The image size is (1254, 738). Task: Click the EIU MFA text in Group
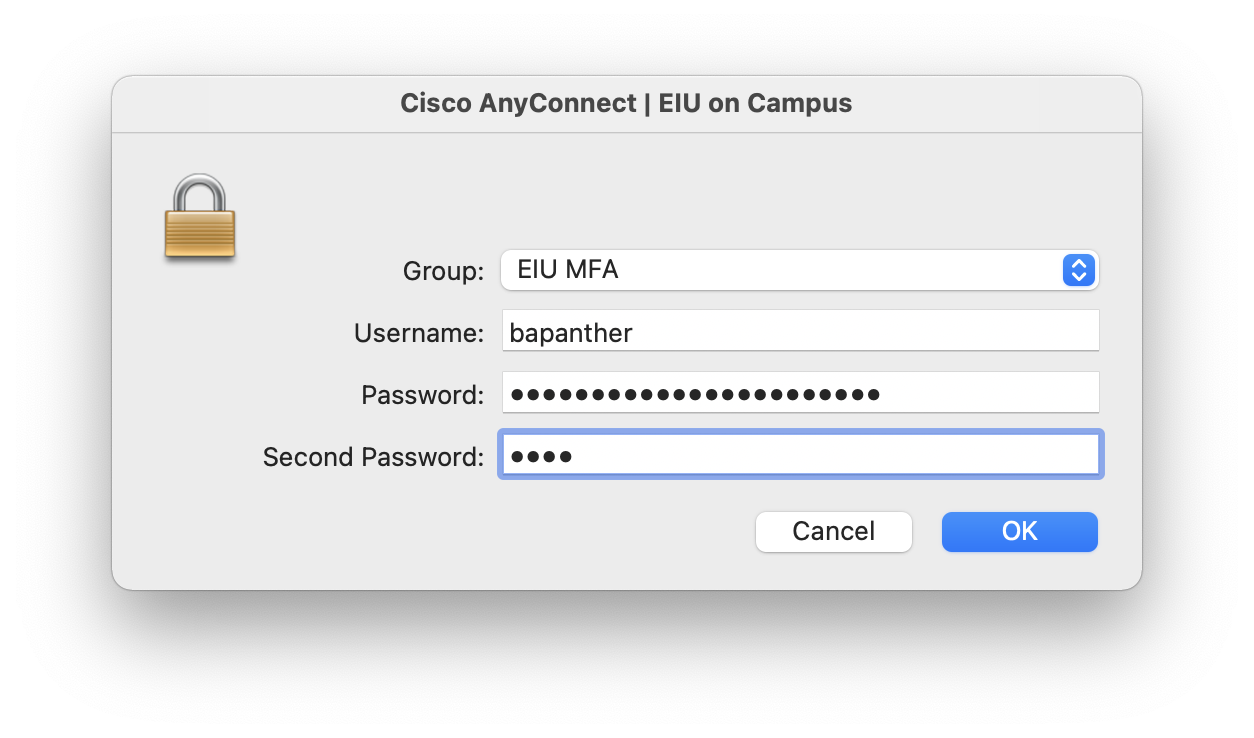pos(567,270)
